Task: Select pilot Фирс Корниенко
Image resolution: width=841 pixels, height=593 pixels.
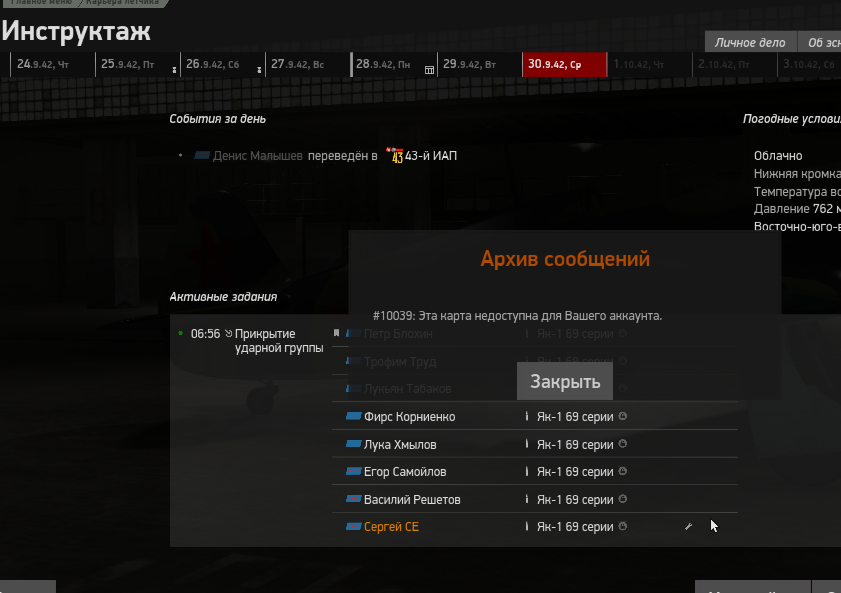Action: 409,417
